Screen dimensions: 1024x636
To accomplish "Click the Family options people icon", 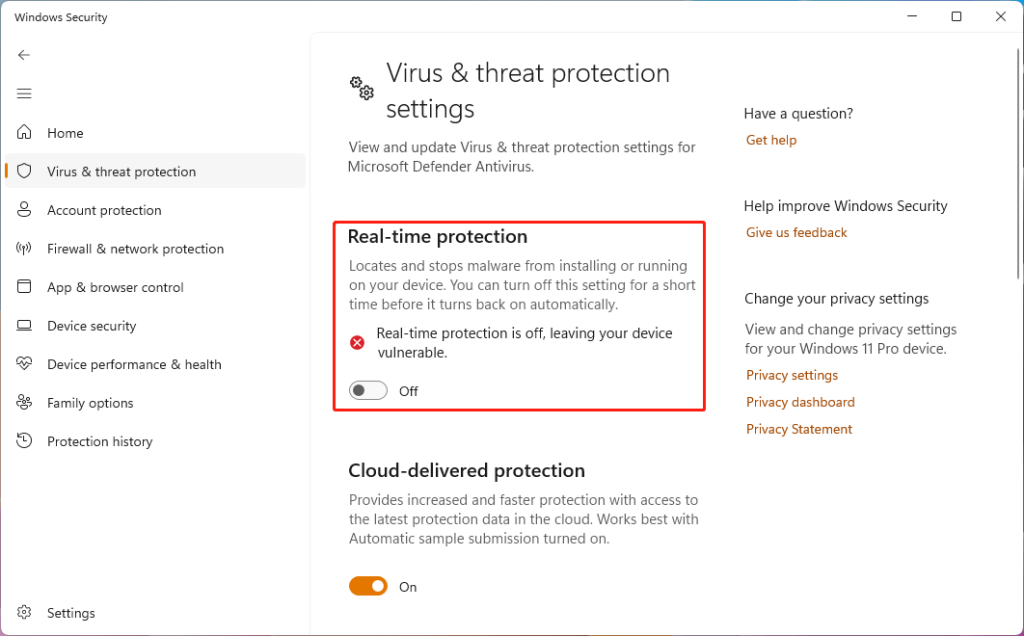I will pyautogui.click(x=25, y=403).
